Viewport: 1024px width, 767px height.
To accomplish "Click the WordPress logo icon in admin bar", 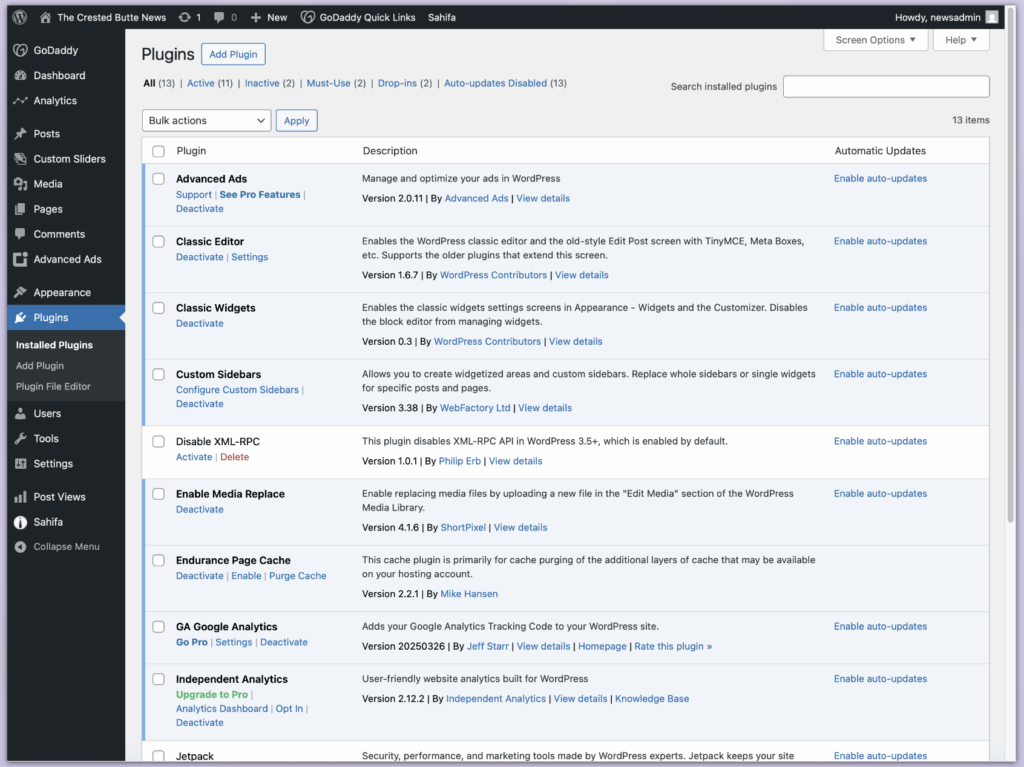I will coord(20,17).
